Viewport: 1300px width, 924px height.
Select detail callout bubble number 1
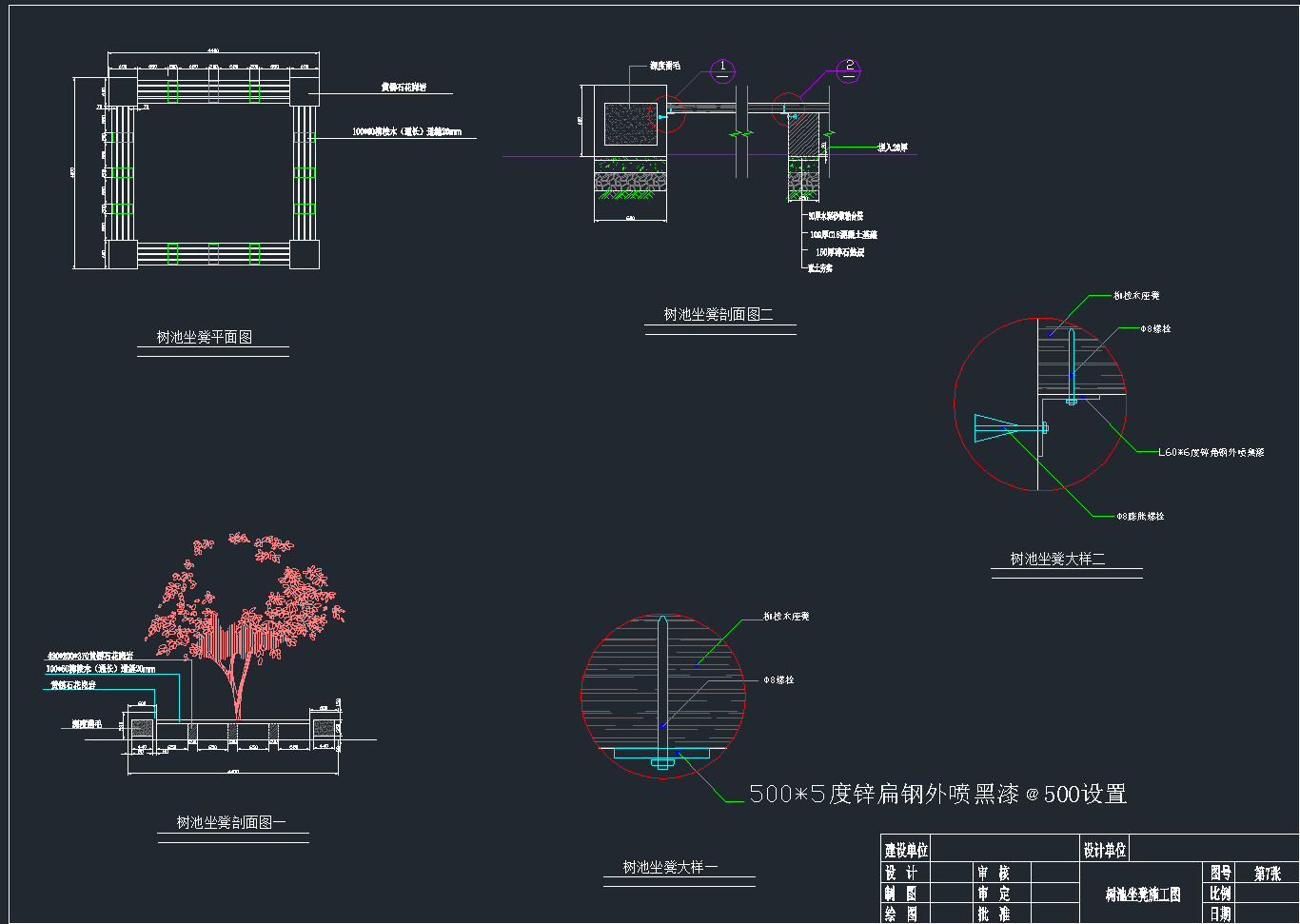point(722,68)
